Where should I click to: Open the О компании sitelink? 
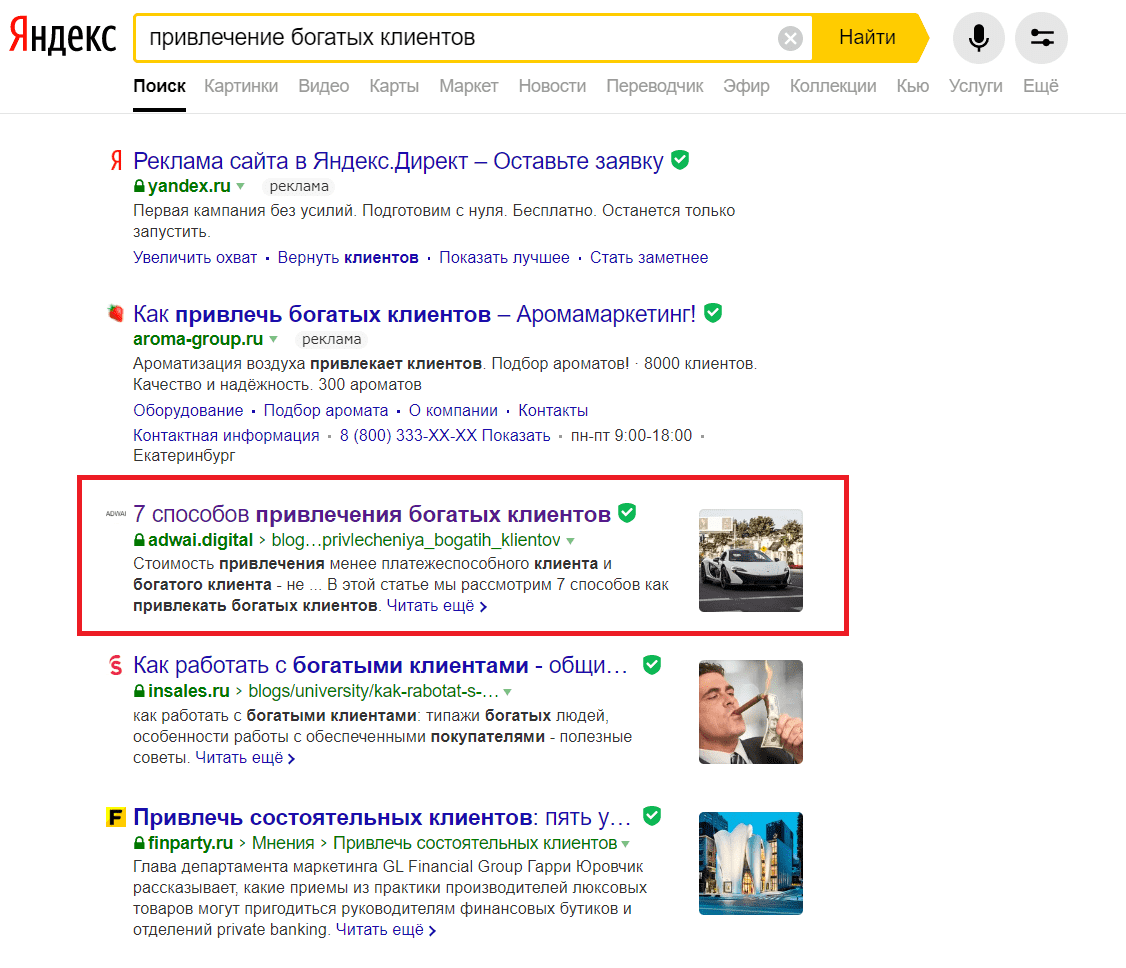tap(453, 410)
